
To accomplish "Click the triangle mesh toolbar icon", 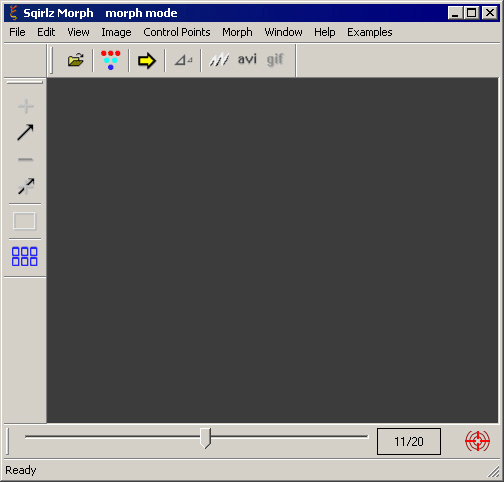I will click(183, 60).
